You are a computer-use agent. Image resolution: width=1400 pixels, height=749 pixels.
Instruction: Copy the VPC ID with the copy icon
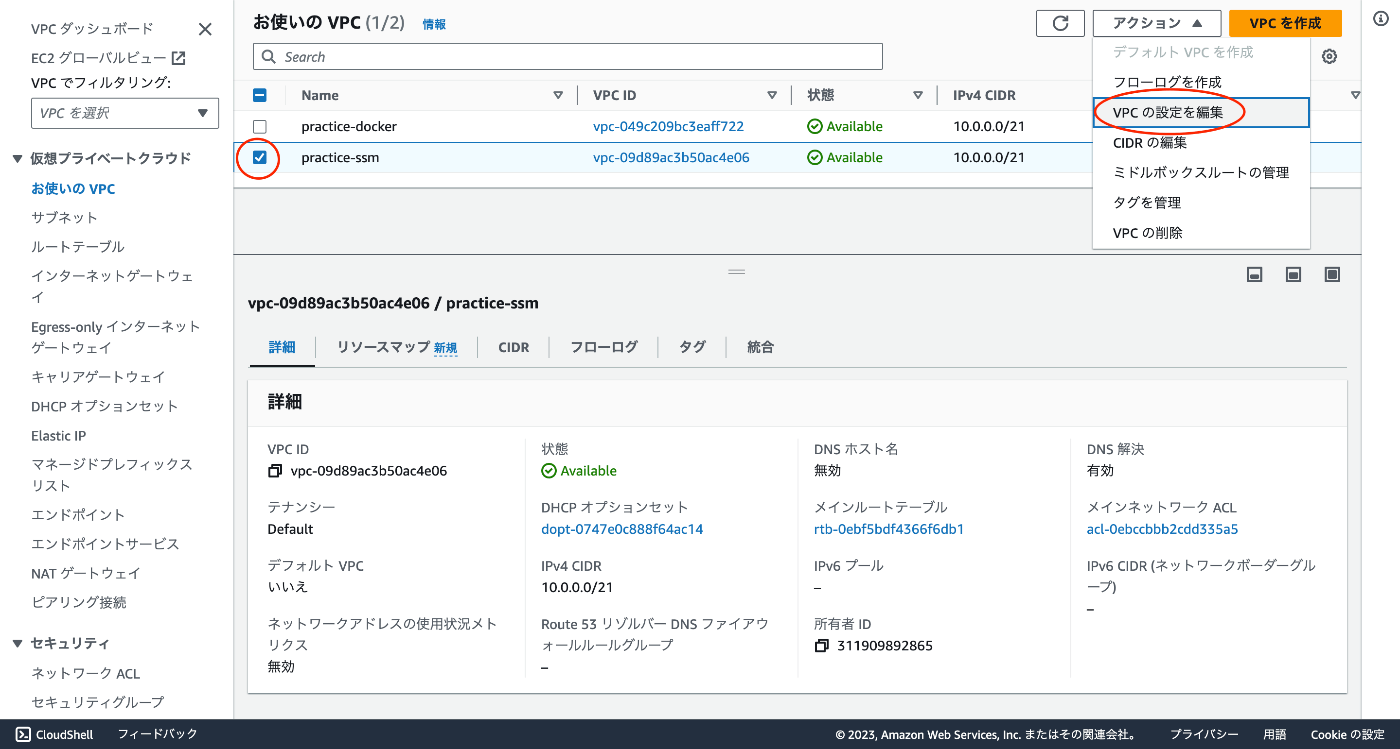(x=275, y=471)
